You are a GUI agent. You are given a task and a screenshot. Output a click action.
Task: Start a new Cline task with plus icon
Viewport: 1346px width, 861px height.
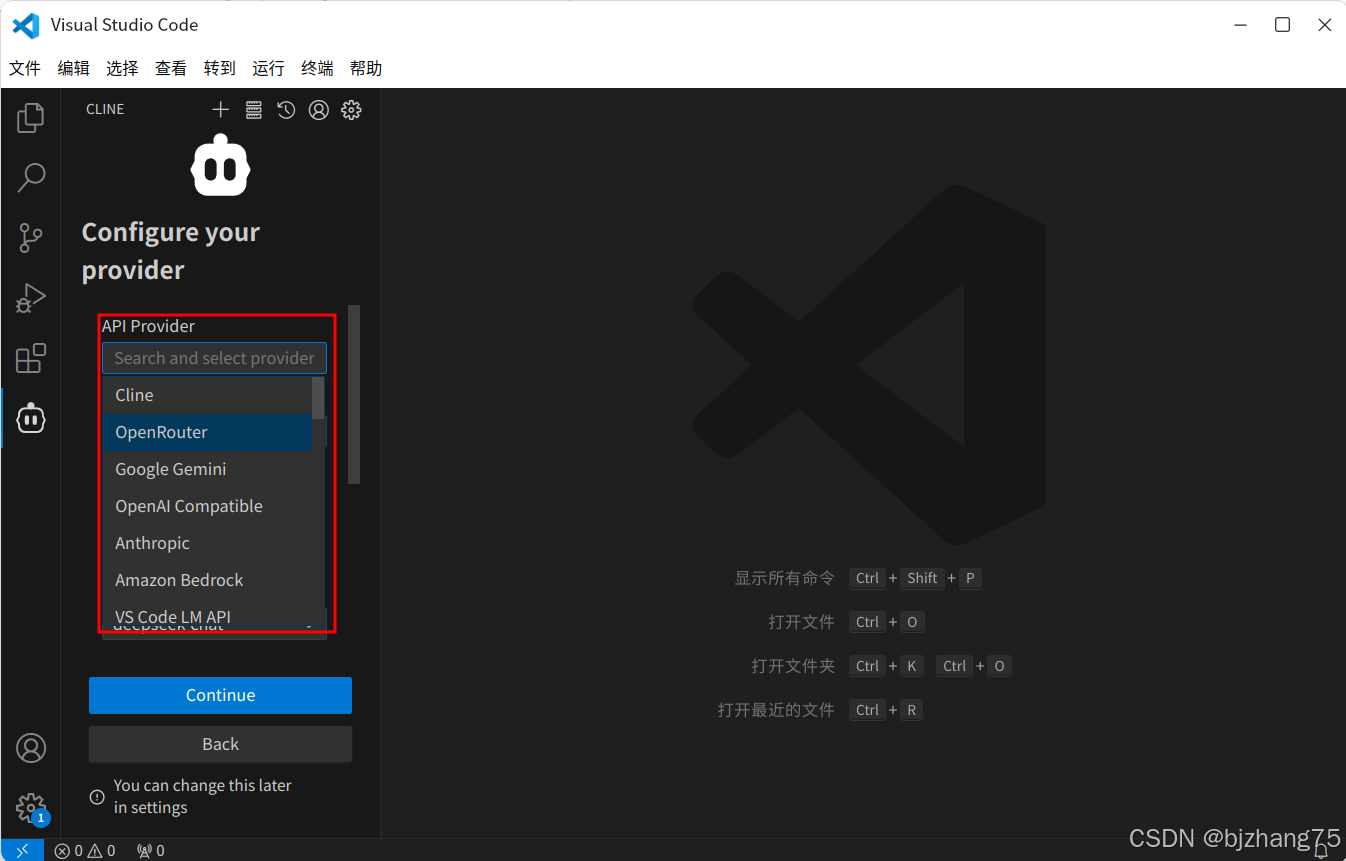pos(221,110)
